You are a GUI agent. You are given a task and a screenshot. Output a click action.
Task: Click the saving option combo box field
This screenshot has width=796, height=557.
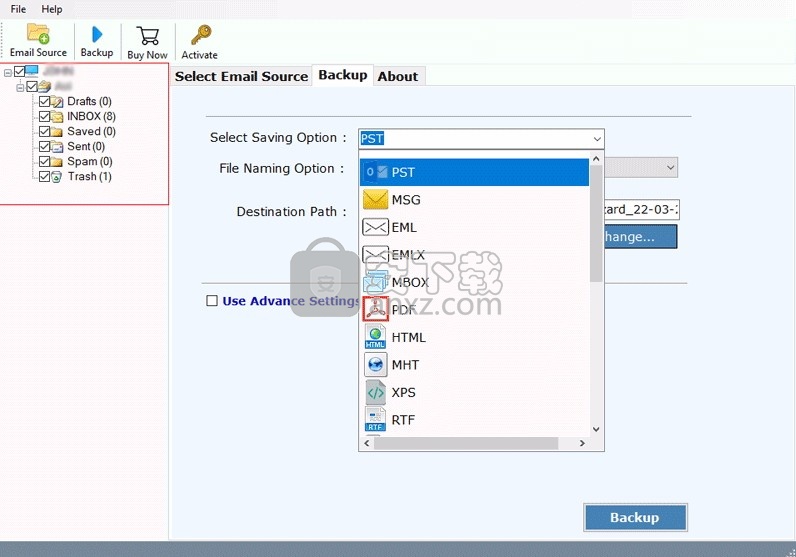[481, 139]
